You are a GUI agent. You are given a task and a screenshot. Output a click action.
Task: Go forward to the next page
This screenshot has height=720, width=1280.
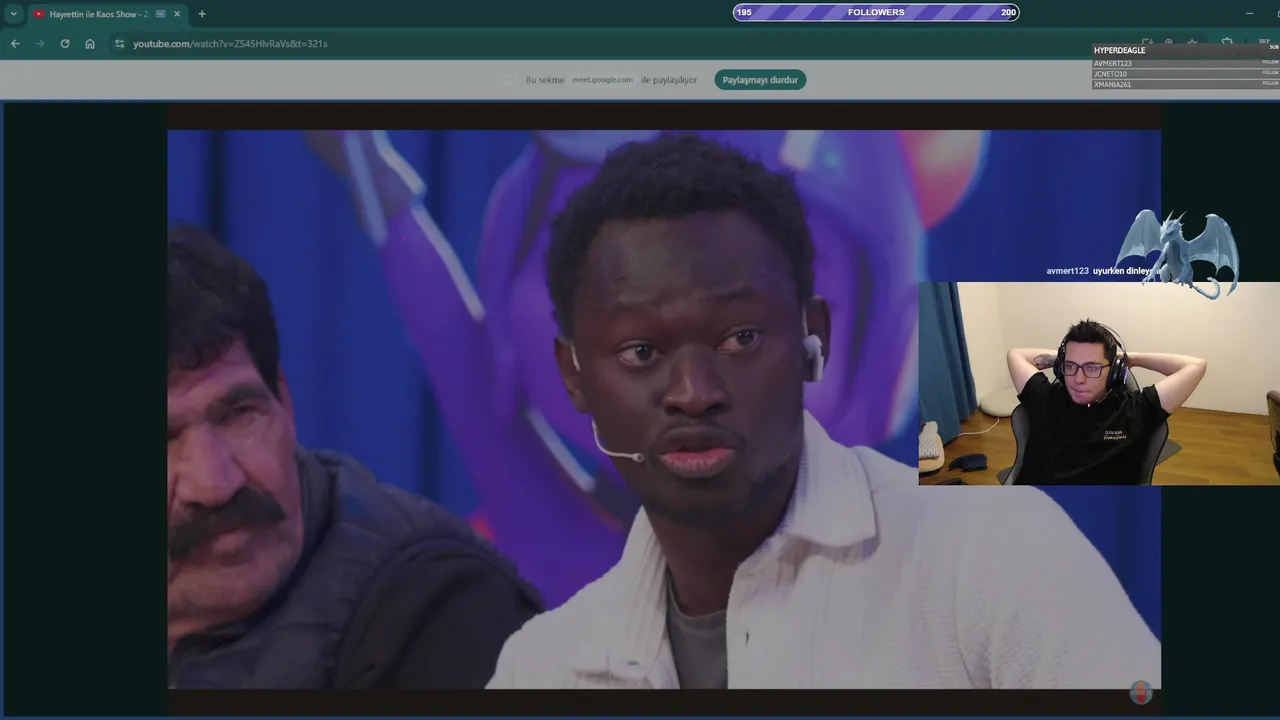click(x=40, y=44)
